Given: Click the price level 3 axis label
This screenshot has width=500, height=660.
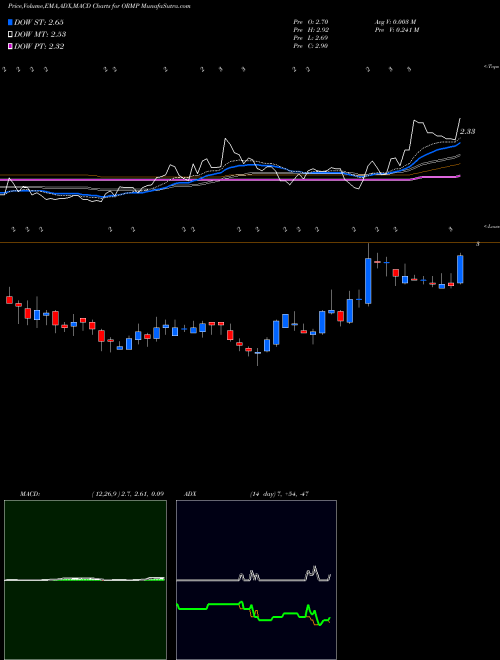Looking at the screenshot, I should (x=478, y=244).
